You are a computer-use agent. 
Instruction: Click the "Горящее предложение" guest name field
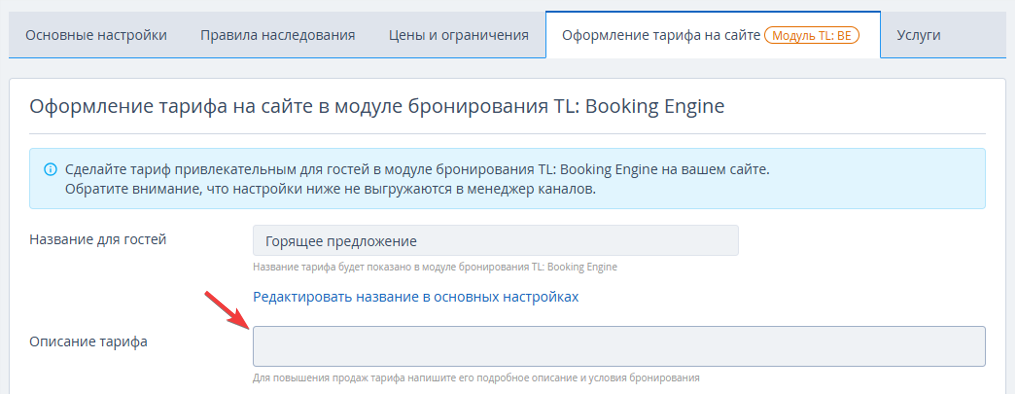point(496,241)
